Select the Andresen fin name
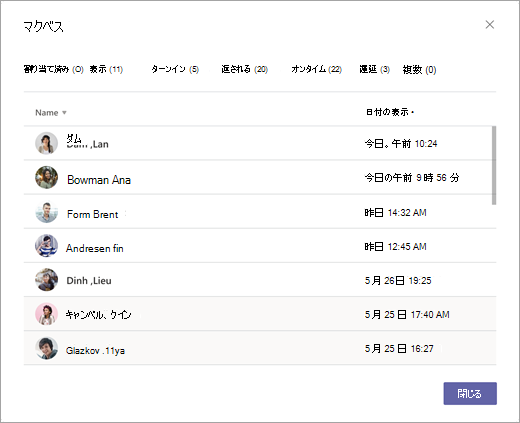Viewport: 520px width, 423px height. [95, 248]
